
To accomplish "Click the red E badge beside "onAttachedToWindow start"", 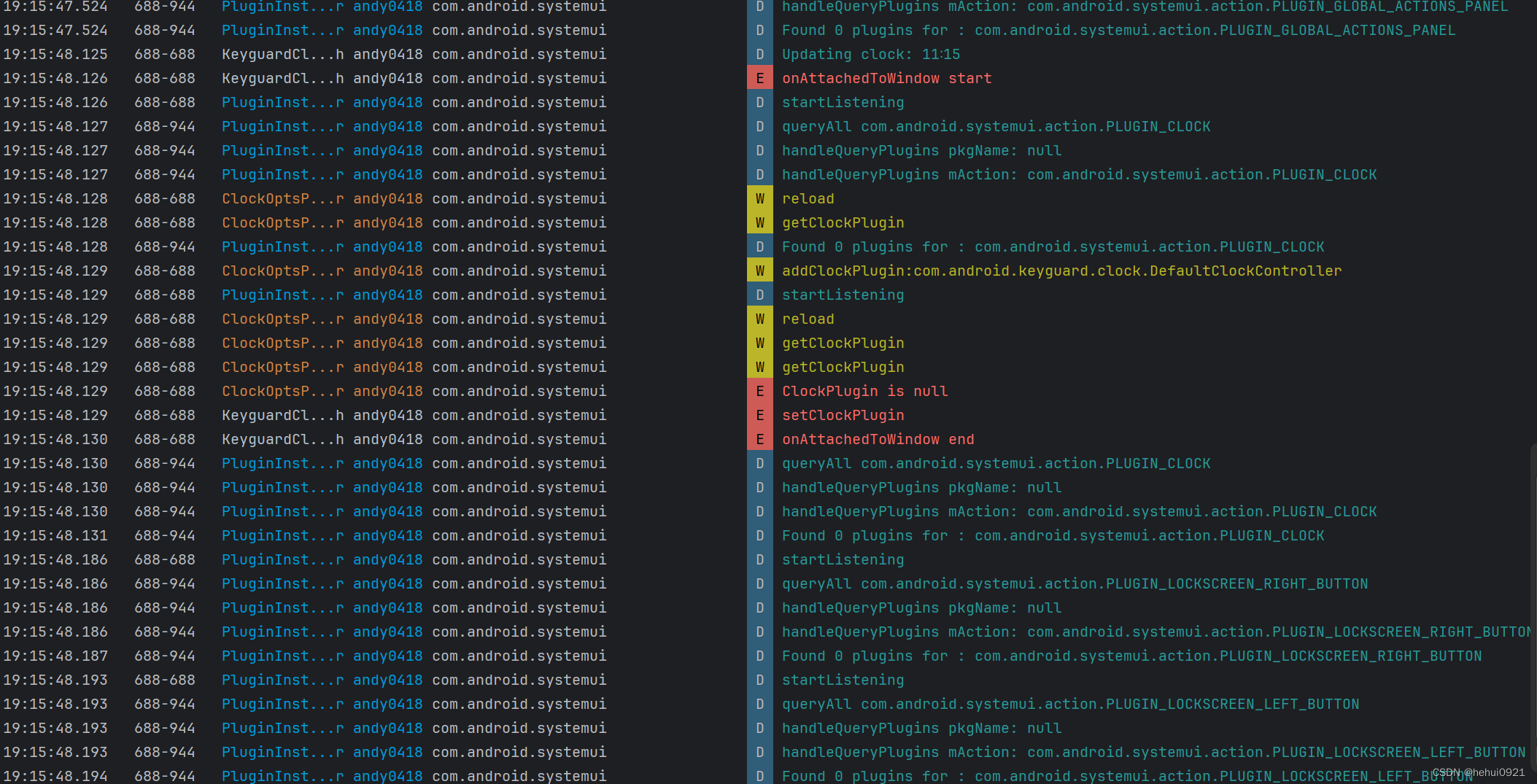I will pyautogui.click(x=760, y=79).
